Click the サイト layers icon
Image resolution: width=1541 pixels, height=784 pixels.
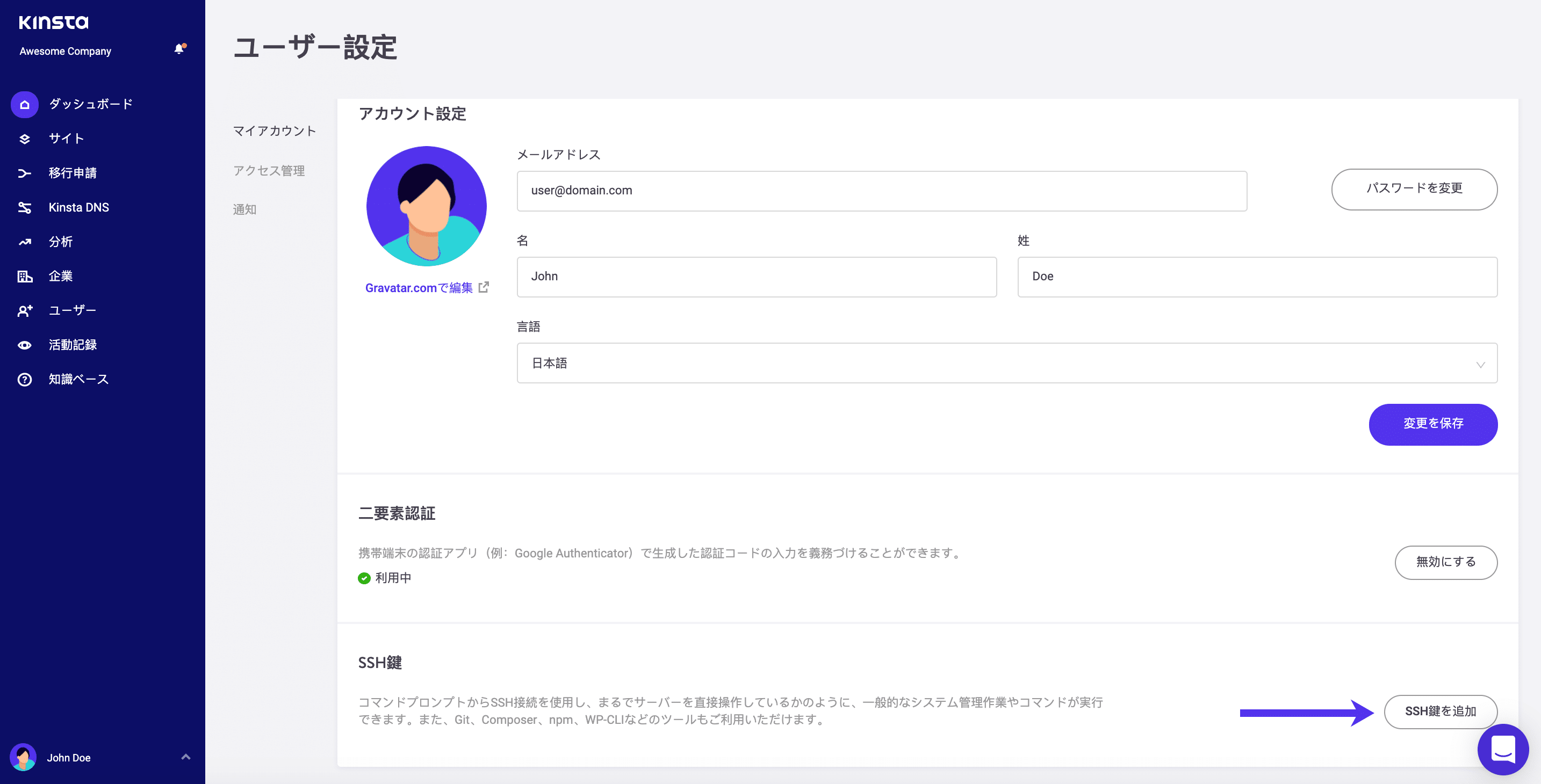tap(25, 139)
